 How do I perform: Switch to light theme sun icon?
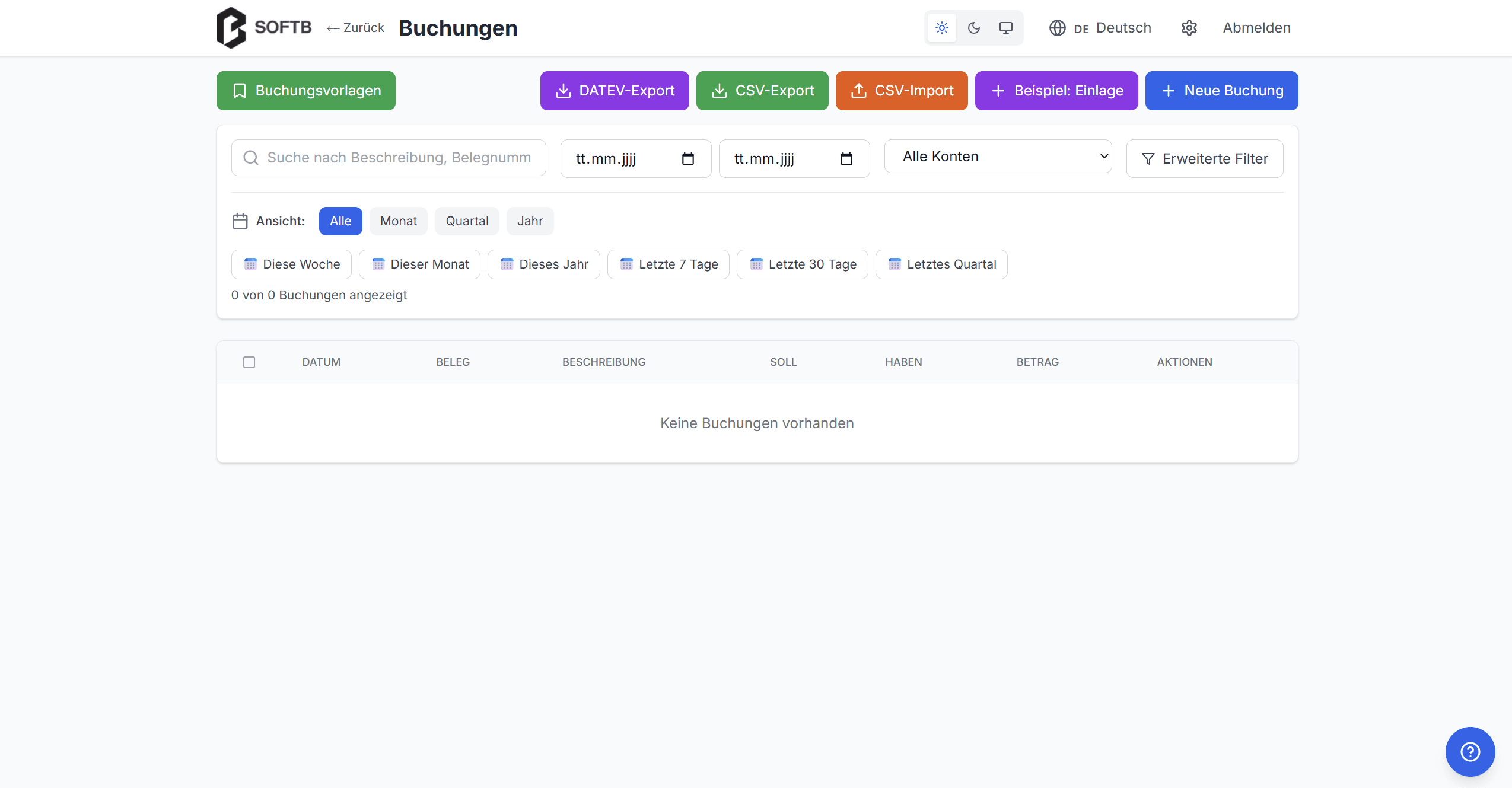pos(941,28)
